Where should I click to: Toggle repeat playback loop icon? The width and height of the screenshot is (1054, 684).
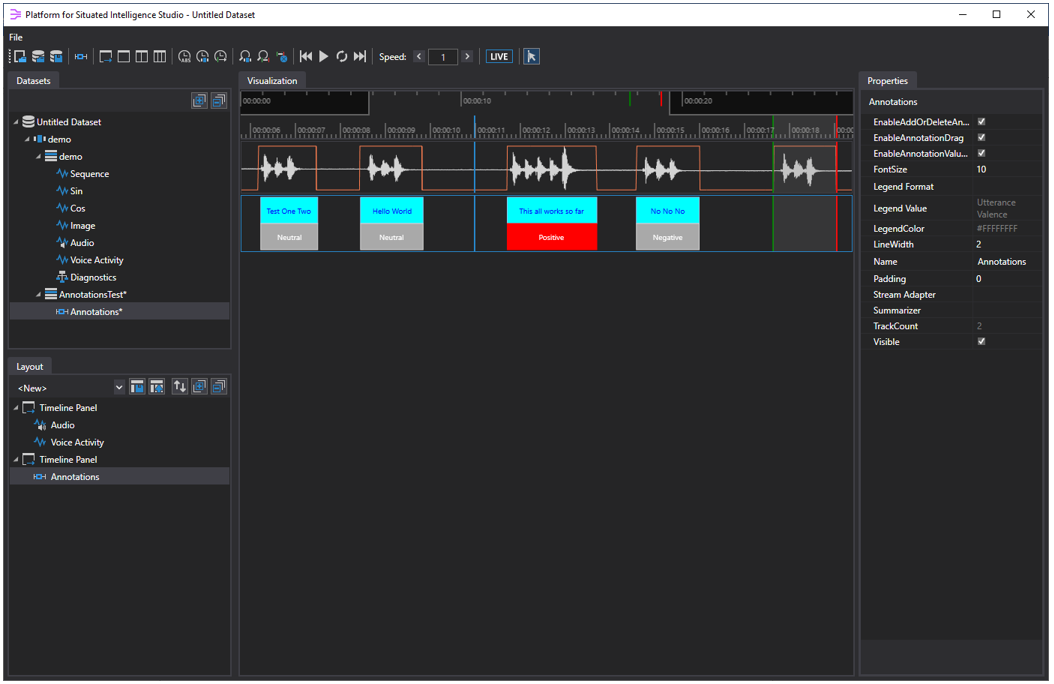click(341, 57)
